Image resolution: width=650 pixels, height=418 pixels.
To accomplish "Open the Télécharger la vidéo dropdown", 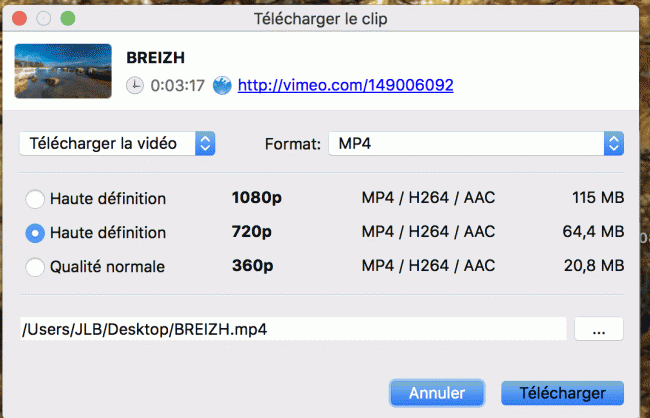I will (x=117, y=143).
